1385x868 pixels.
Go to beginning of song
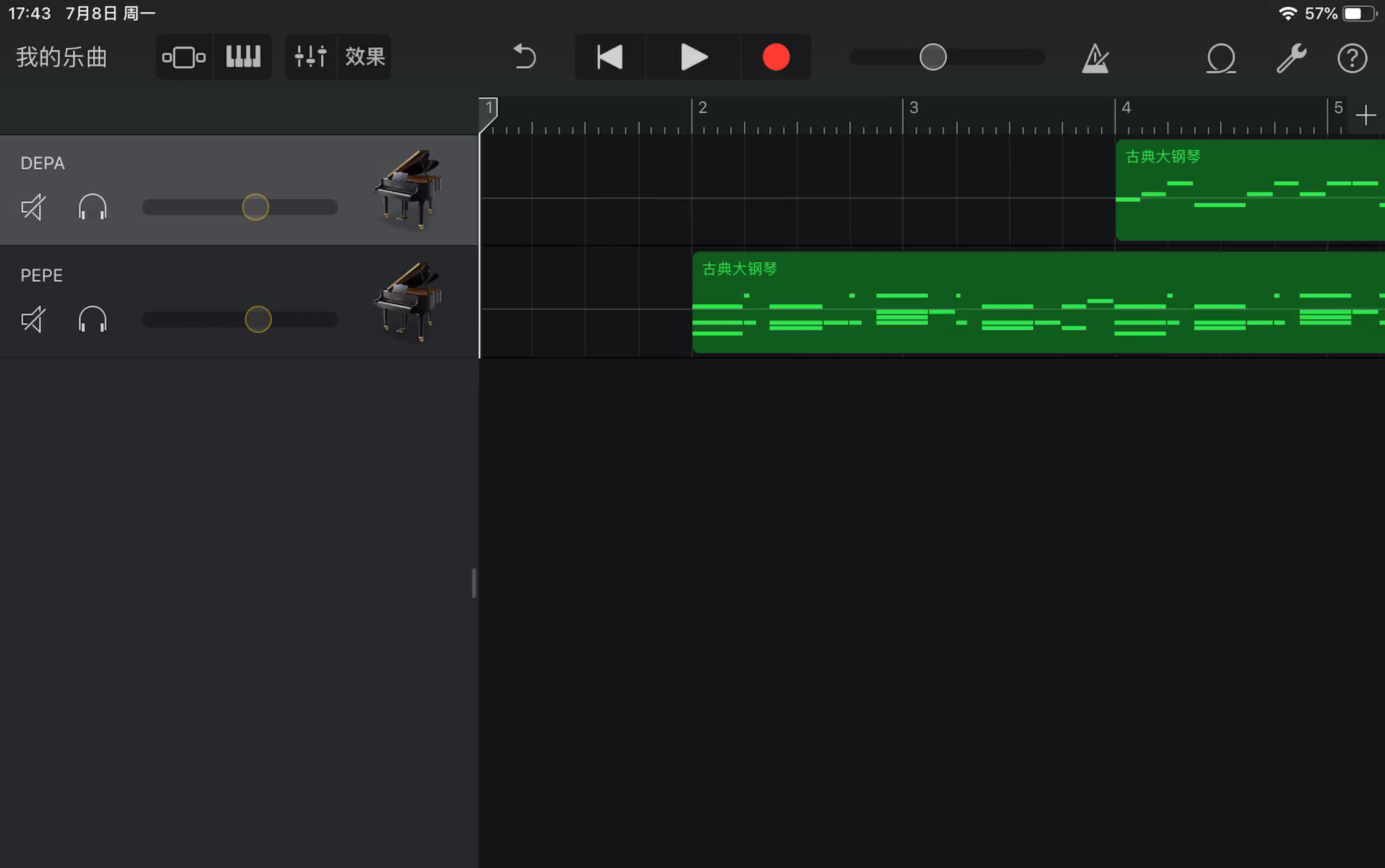point(610,57)
